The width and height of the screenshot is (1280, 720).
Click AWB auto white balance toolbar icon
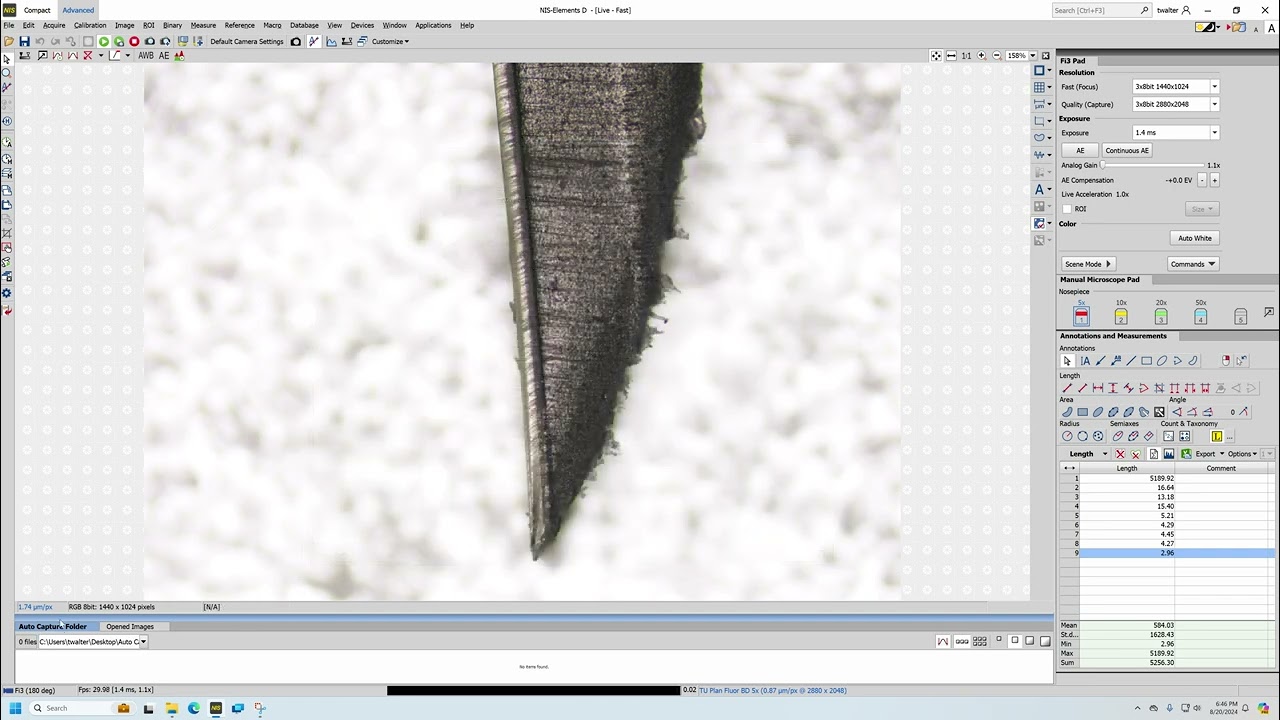pos(146,56)
